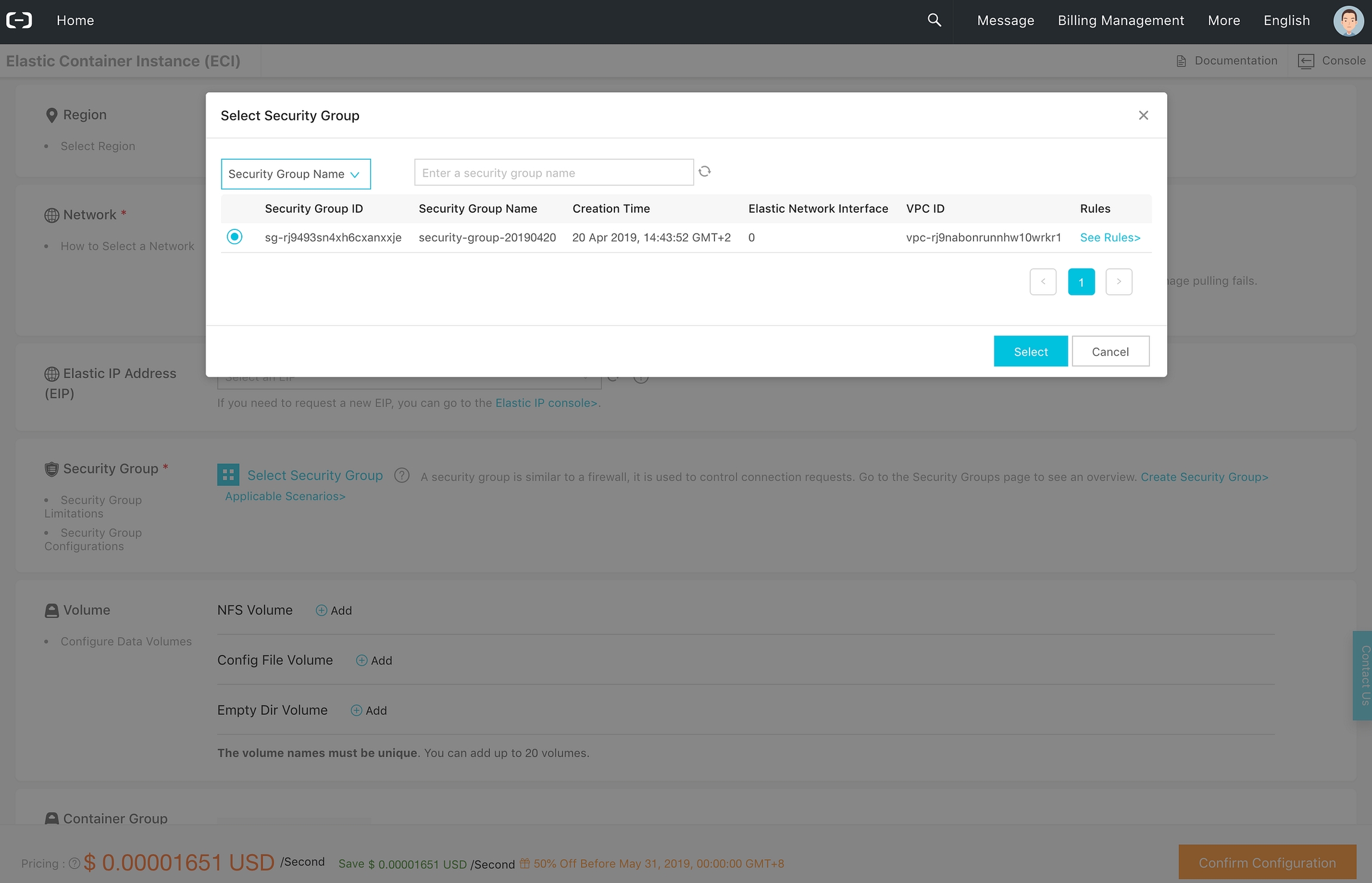Click the Confirm Configuration button
Image resolution: width=1372 pixels, height=883 pixels.
pos(1267,862)
